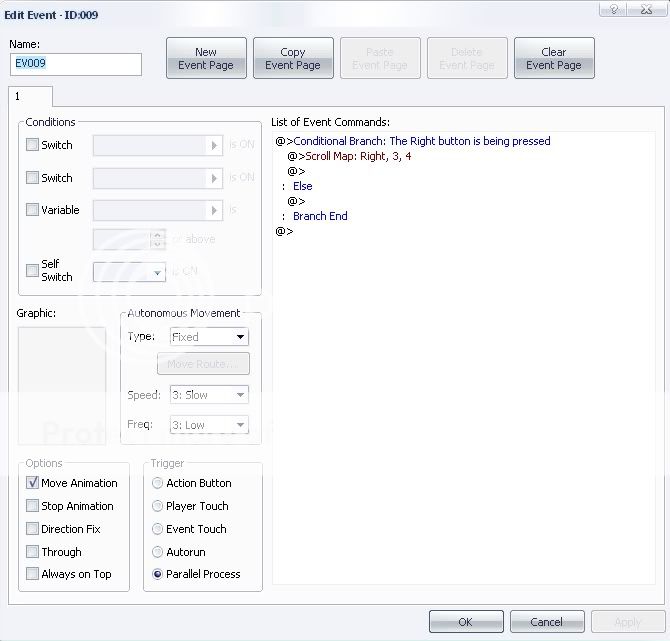The width and height of the screenshot is (670, 641).
Task: Toggle the Through option checkbox
Action: pos(33,552)
